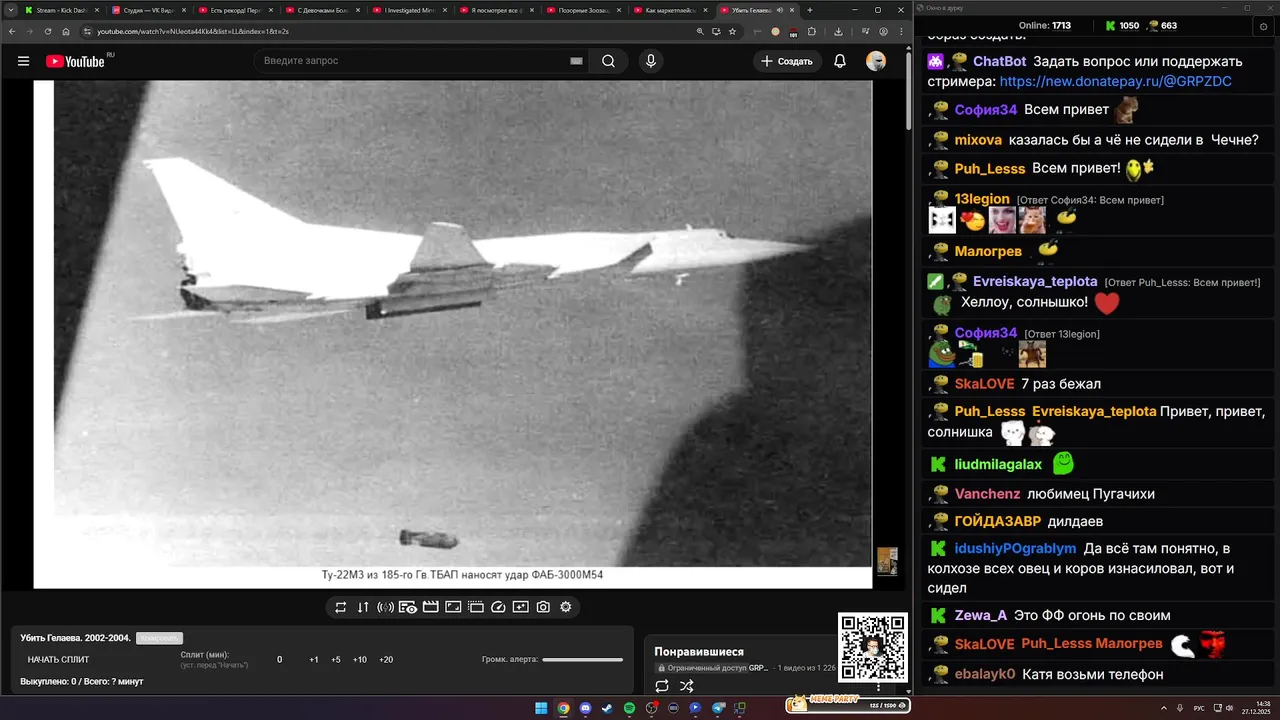
Task: Click the sound boost broadcast icon
Action: (x=385, y=607)
